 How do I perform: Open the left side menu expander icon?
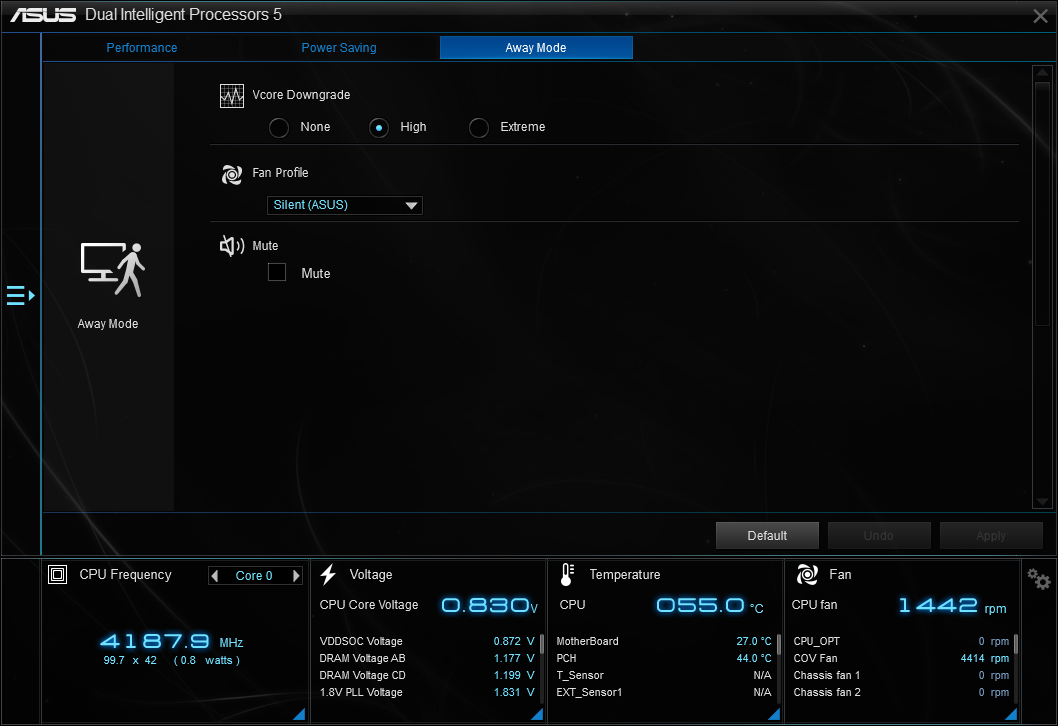[20, 295]
